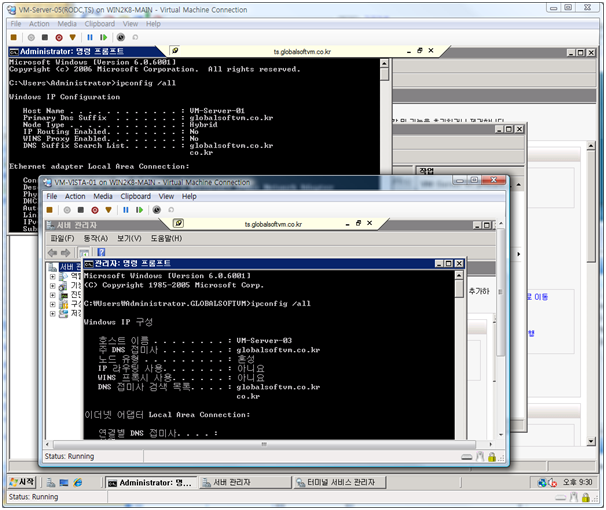Take snapshot of VM-VISTA-01
Screen dimensions: 606x510
point(157,210)
